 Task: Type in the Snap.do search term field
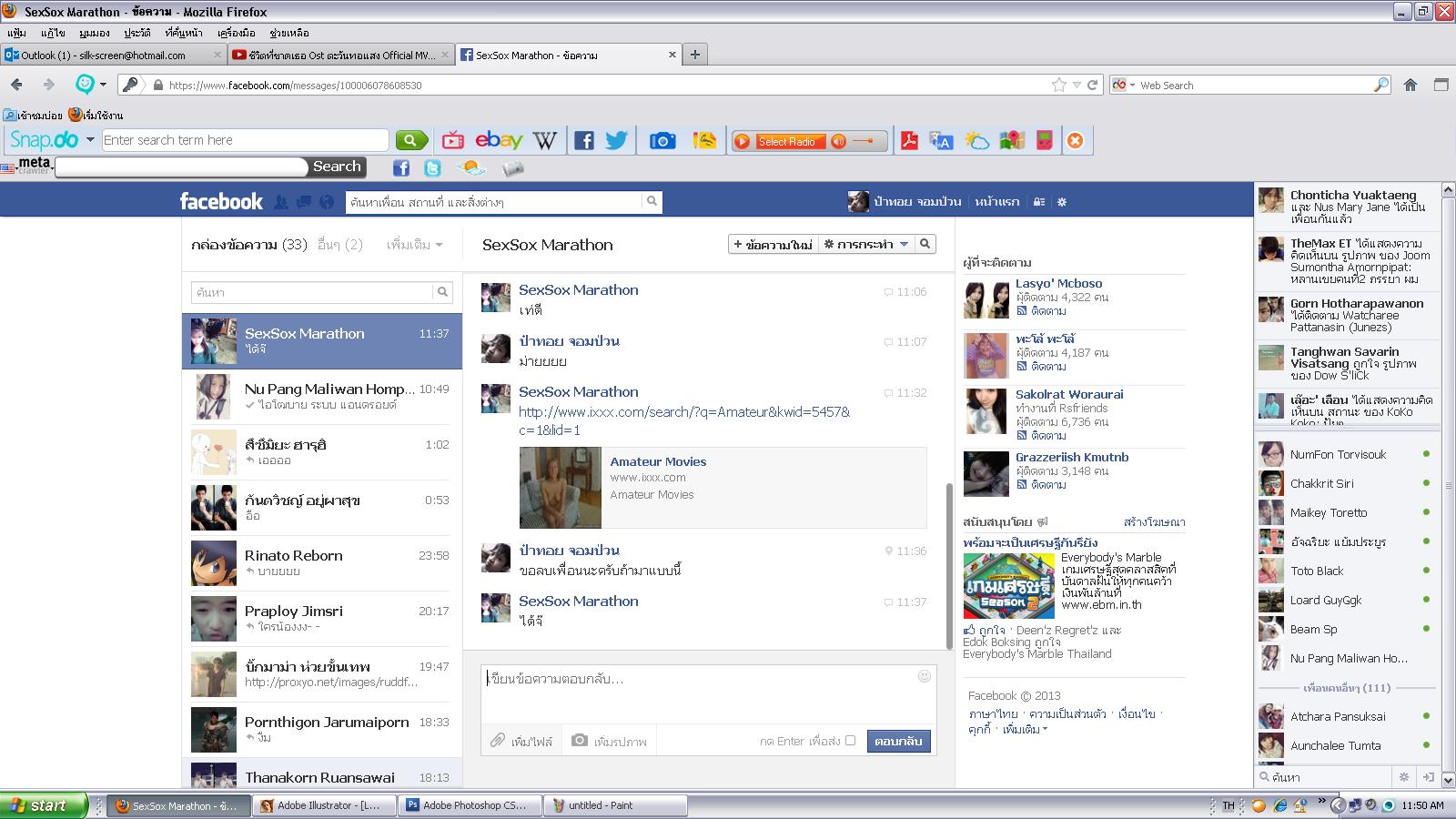pyautogui.click(x=246, y=140)
